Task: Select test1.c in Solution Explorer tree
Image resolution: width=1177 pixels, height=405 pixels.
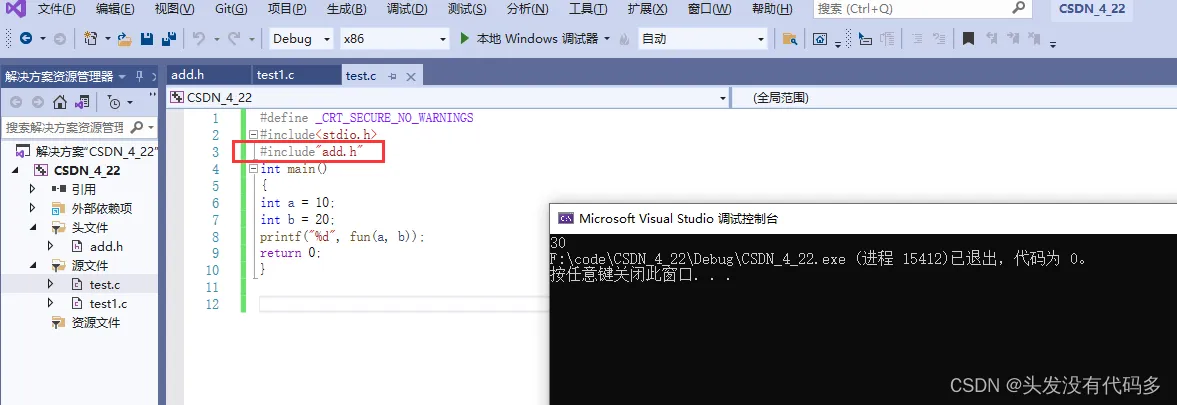Action: tap(108, 304)
